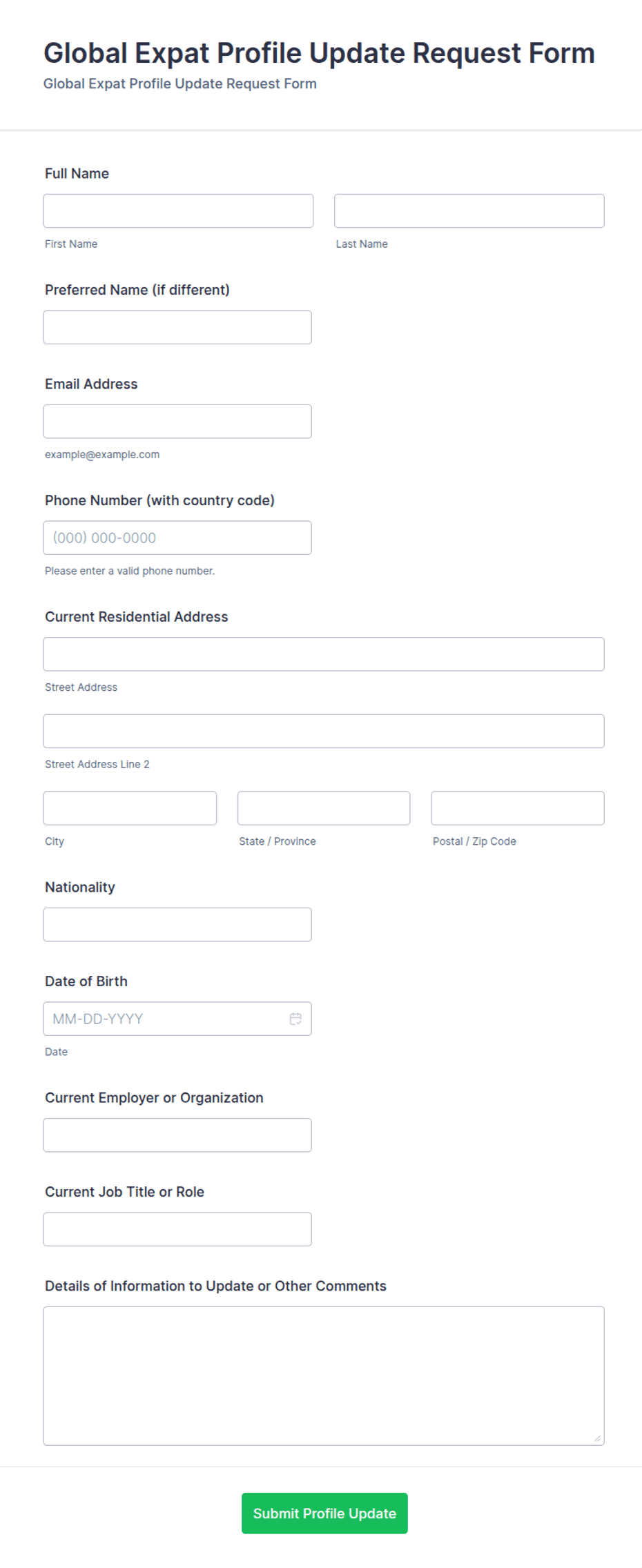Grab the text area resize handle
Viewport: 642px width, 1568px height.
click(x=597, y=1438)
